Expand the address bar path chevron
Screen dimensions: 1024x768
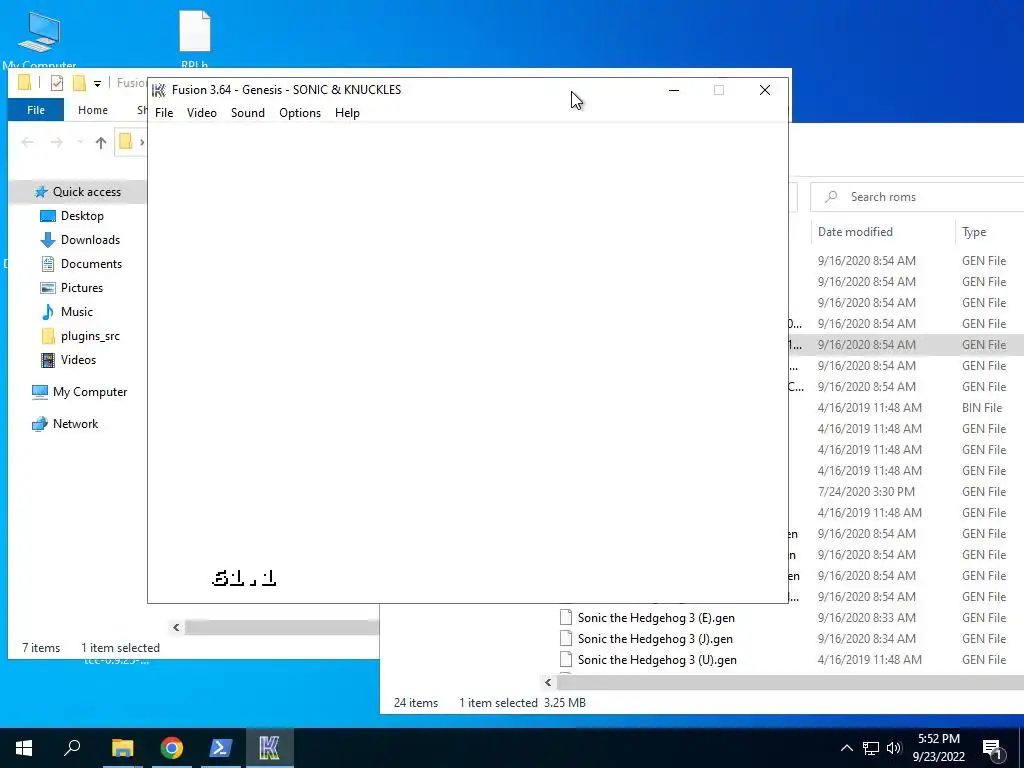click(142, 142)
